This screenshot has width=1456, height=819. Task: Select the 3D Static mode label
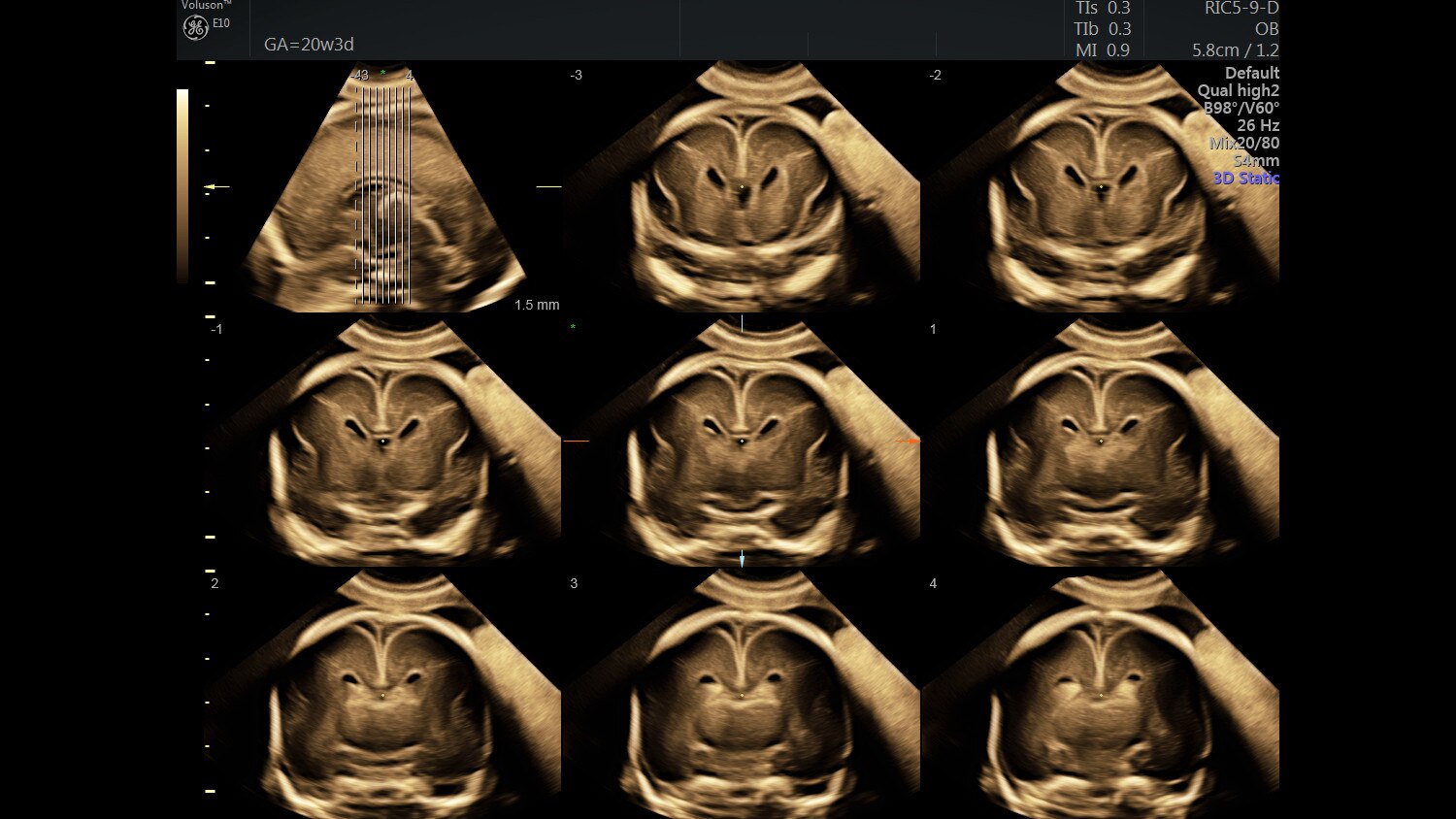click(1245, 179)
